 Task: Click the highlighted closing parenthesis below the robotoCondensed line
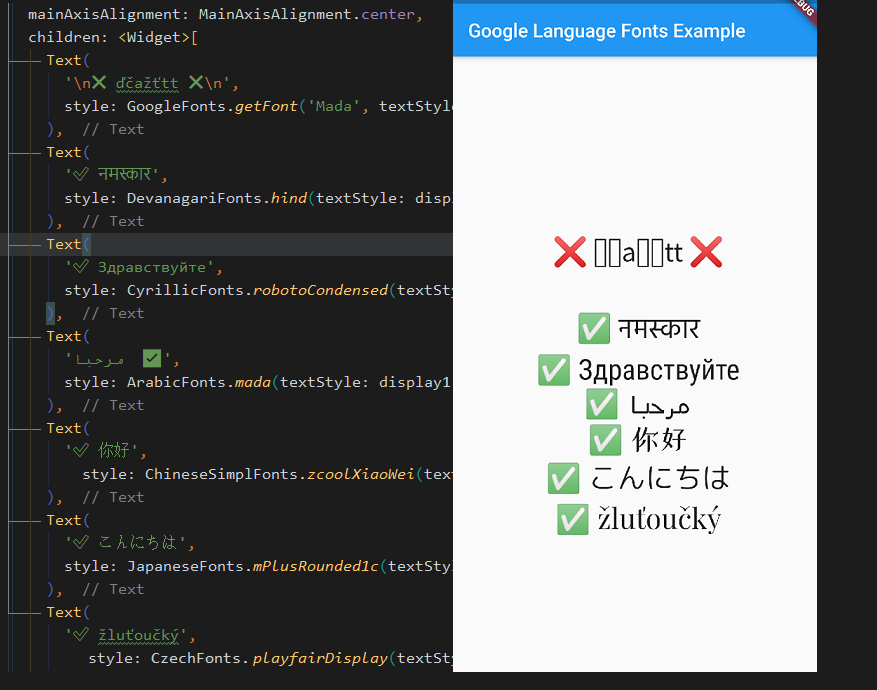tap(50, 313)
